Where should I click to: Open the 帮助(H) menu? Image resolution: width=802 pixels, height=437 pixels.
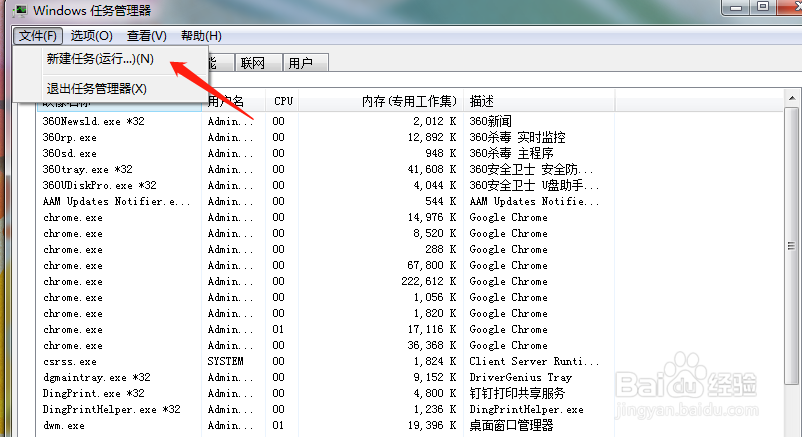coord(201,36)
